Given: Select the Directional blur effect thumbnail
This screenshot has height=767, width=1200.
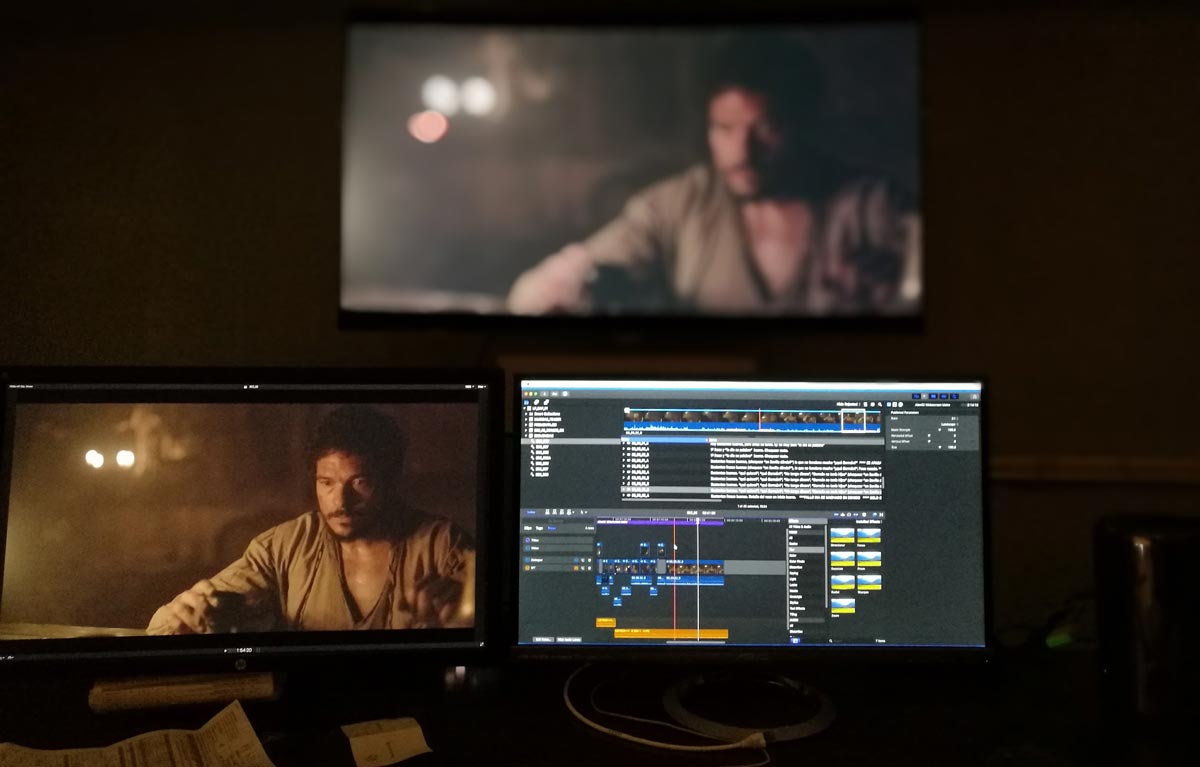Looking at the screenshot, I should pyautogui.click(x=843, y=535).
